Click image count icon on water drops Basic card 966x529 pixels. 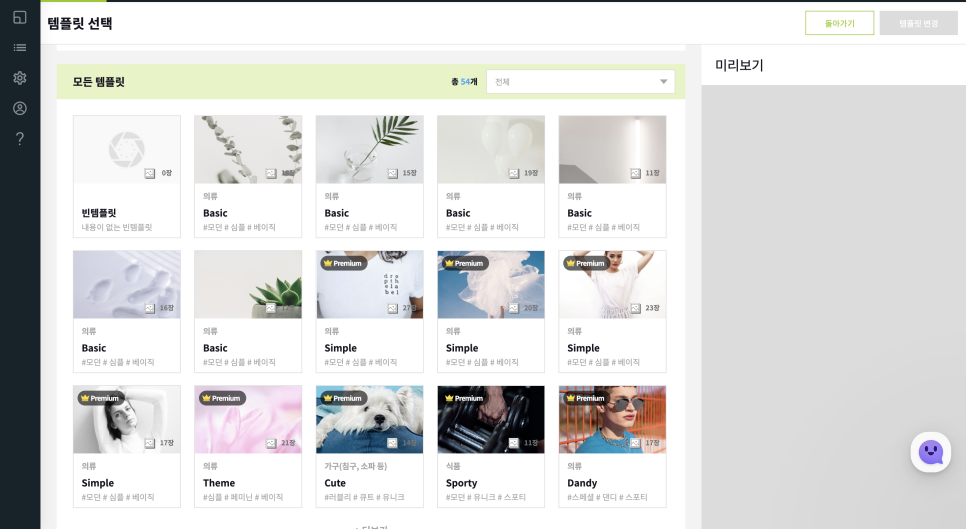(150, 308)
